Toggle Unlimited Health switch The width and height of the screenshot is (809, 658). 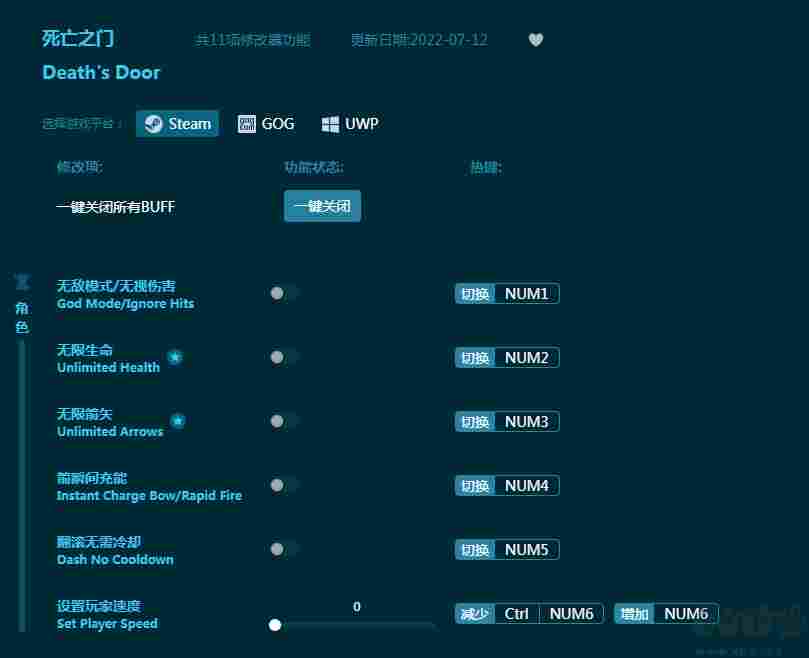pyautogui.click(x=284, y=357)
